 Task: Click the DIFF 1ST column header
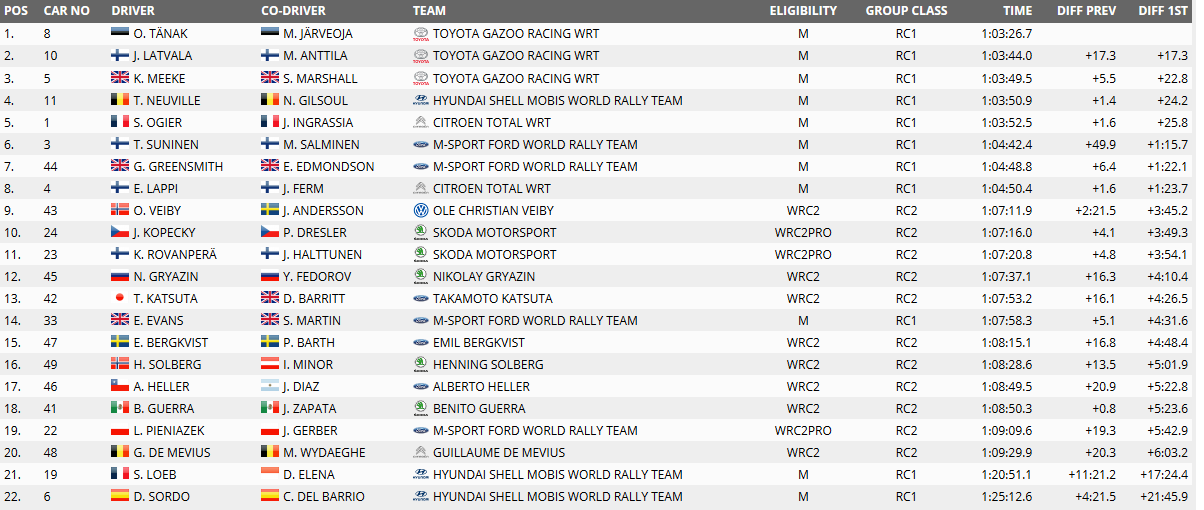1163,10
